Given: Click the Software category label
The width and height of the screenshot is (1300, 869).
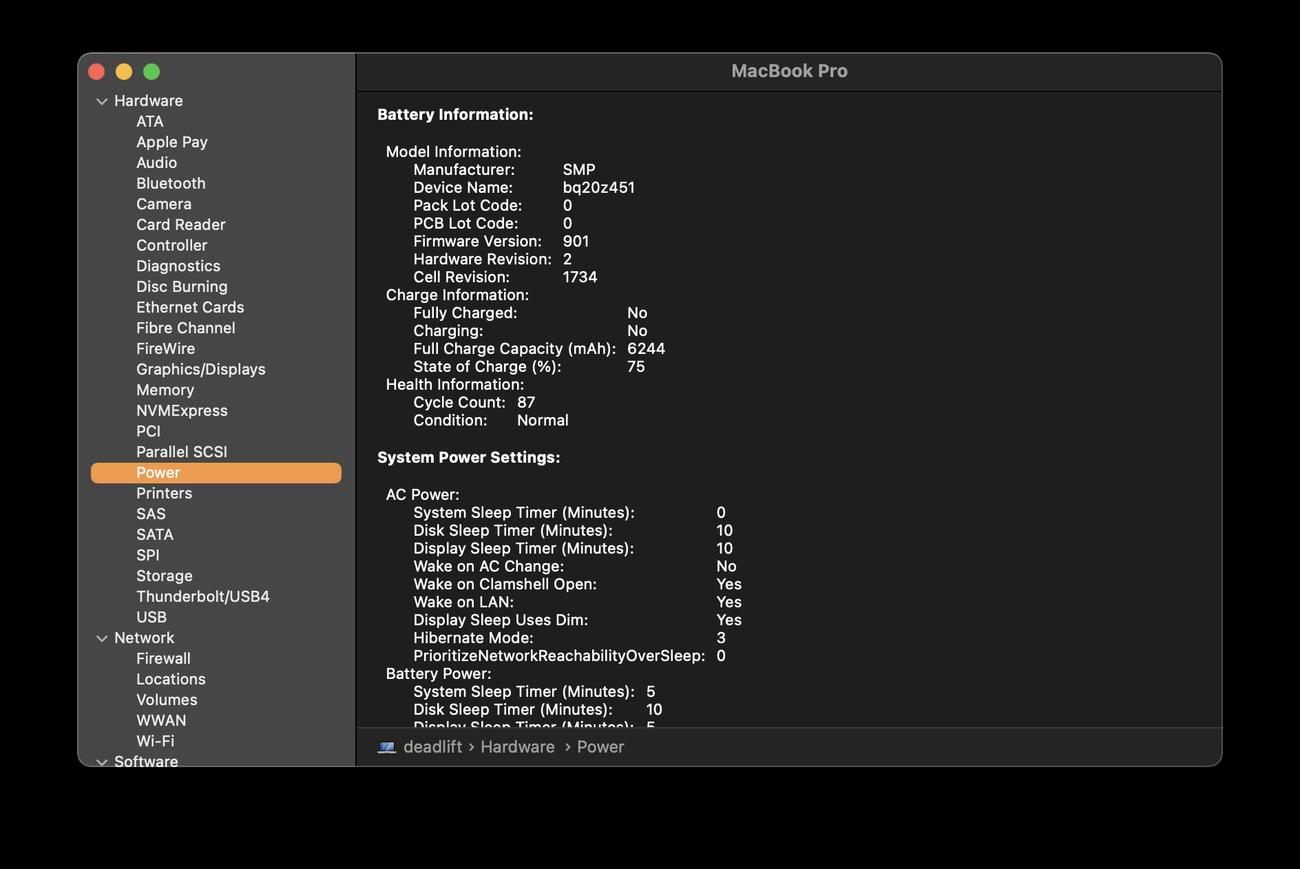Looking at the screenshot, I should [x=146, y=762].
